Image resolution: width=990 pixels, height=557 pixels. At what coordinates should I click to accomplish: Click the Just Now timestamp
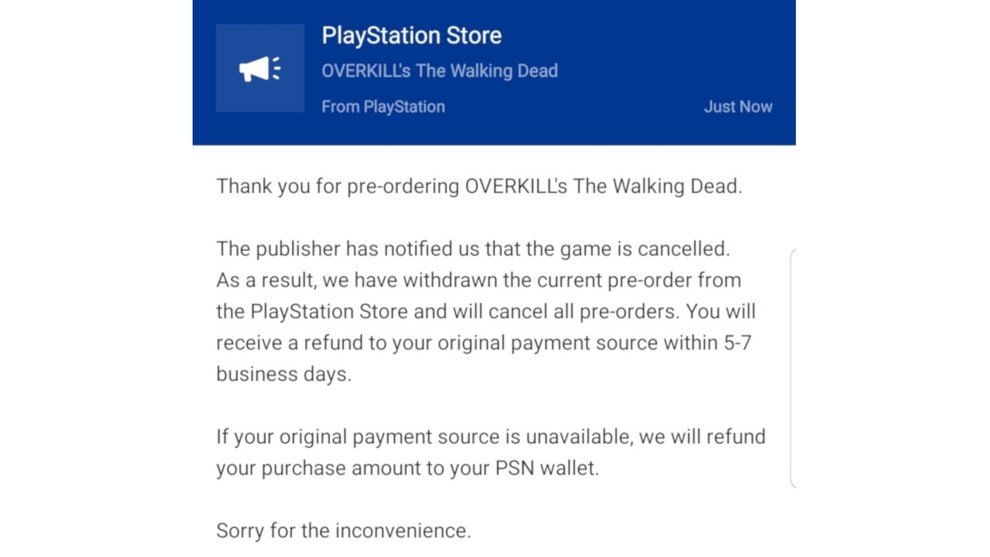738,107
